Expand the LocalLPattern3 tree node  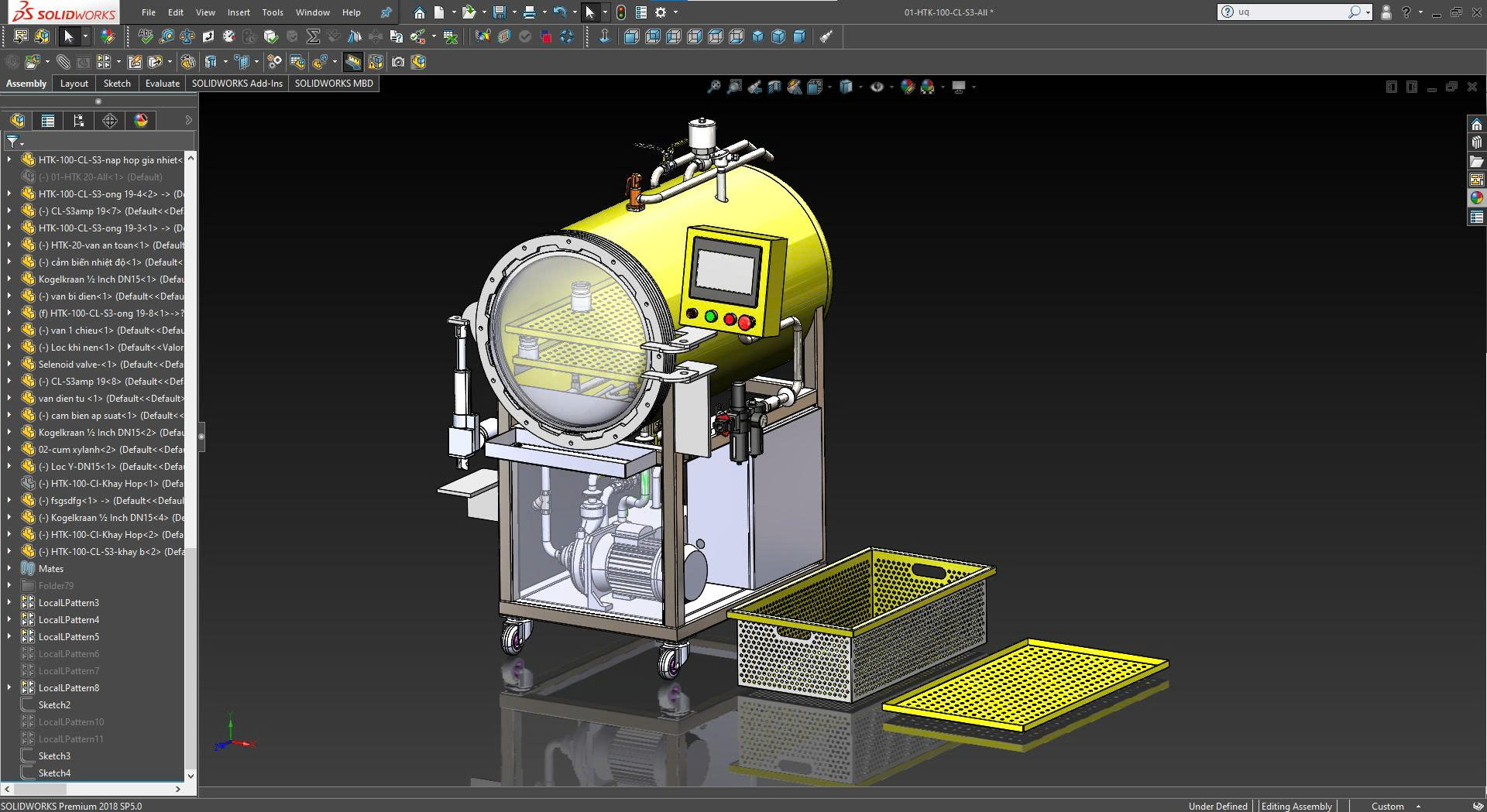click(x=9, y=603)
